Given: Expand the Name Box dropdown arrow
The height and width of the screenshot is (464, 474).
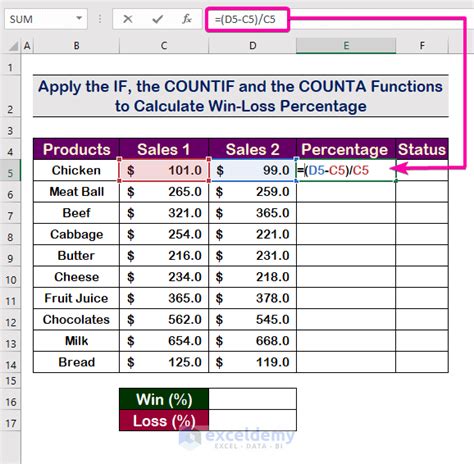Looking at the screenshot, I should 79,18.
